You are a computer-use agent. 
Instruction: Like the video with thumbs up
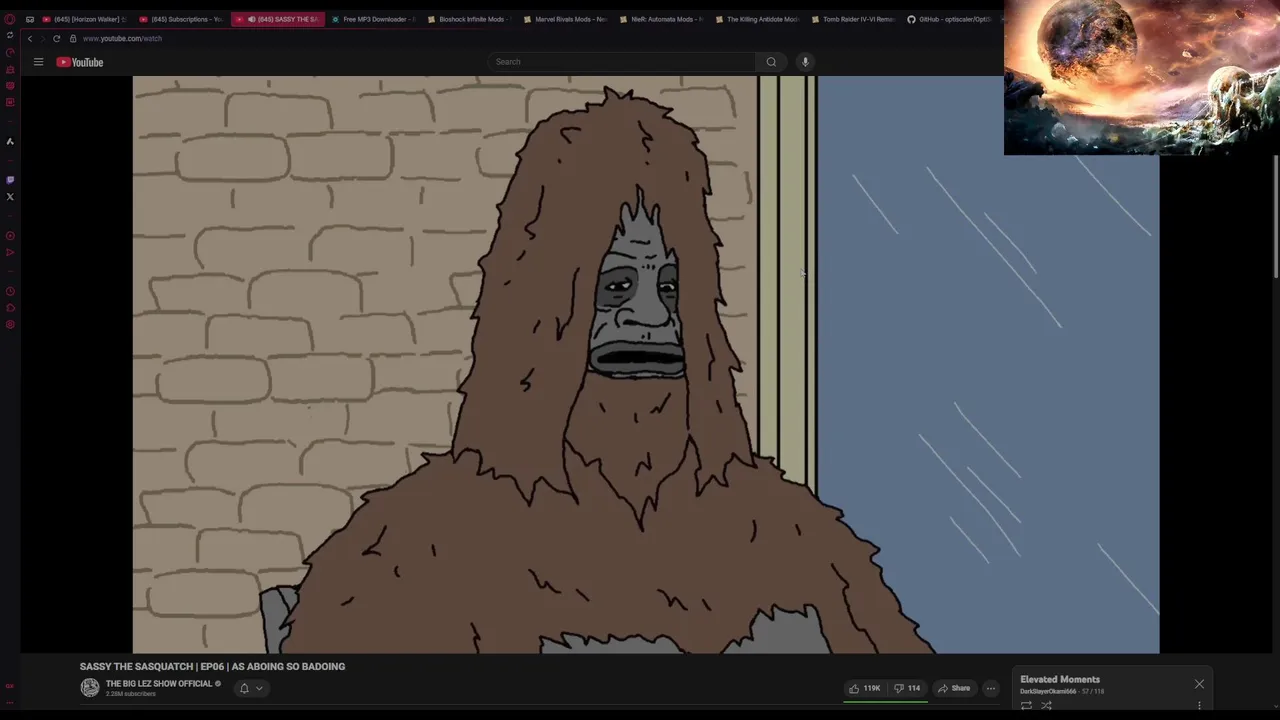[864, 688]
